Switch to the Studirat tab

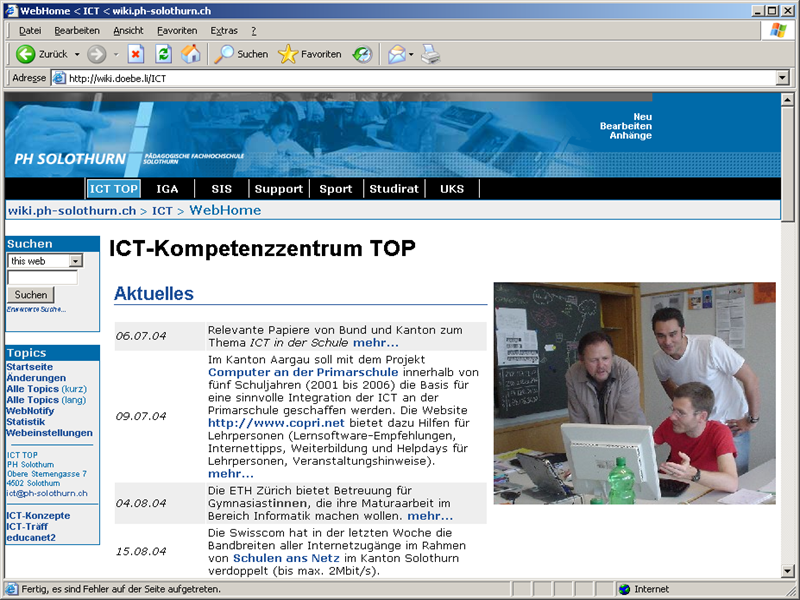coord(394,189)
